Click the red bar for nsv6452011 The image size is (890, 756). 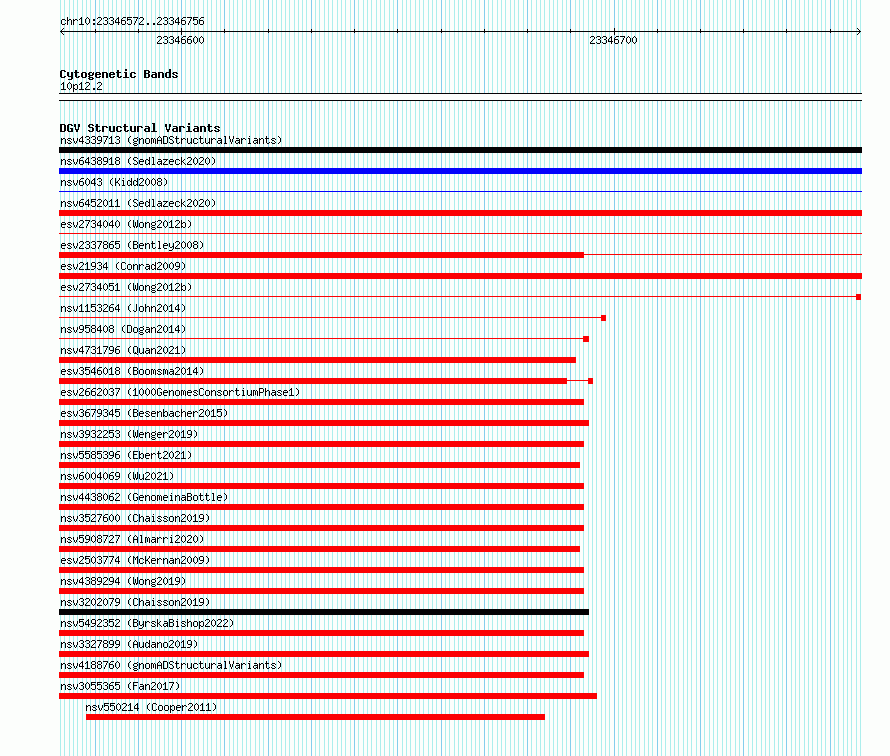[460, 213]
